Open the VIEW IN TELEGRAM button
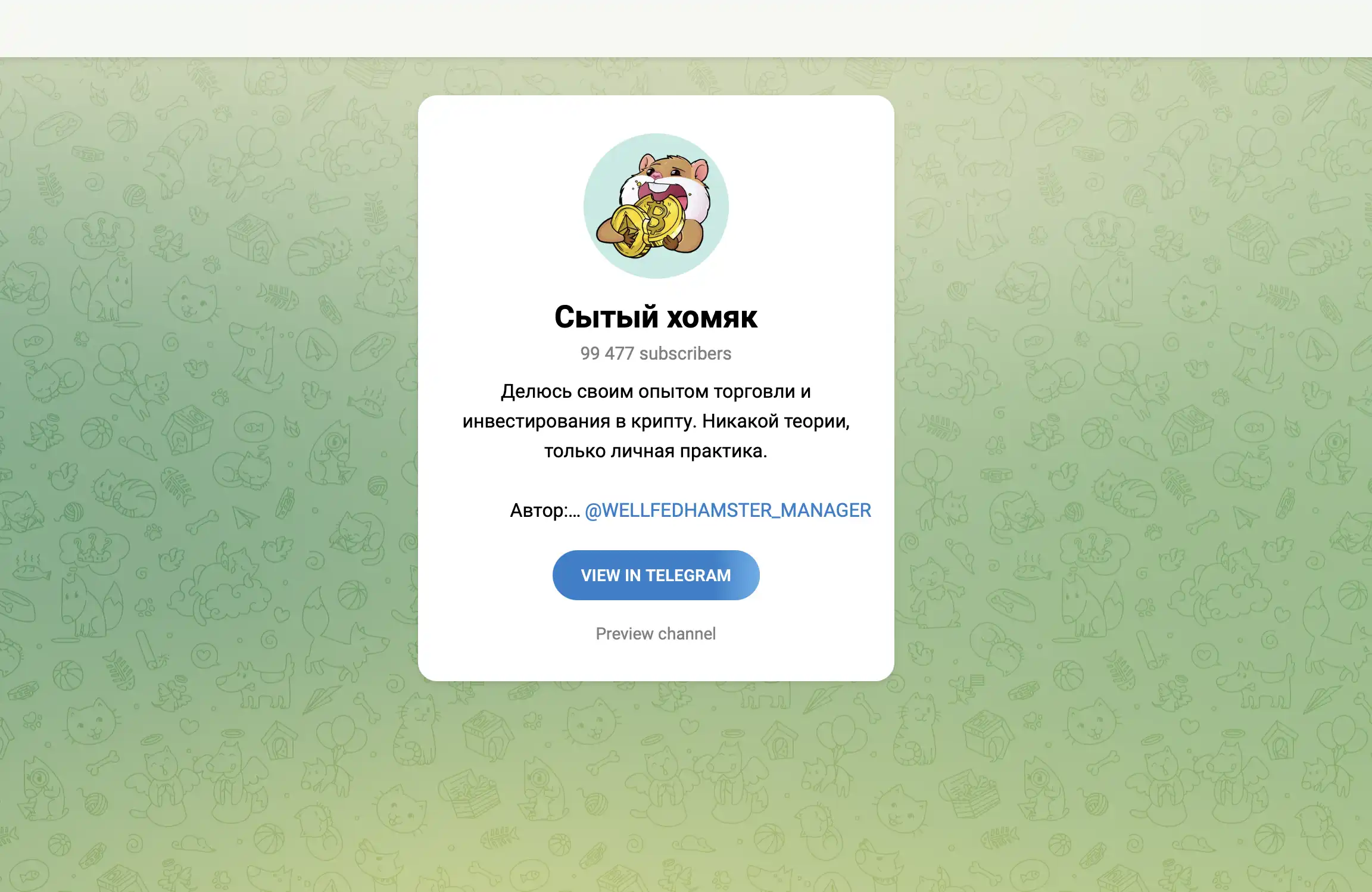This screenshot has width=1372, height=892. (656, 575)
